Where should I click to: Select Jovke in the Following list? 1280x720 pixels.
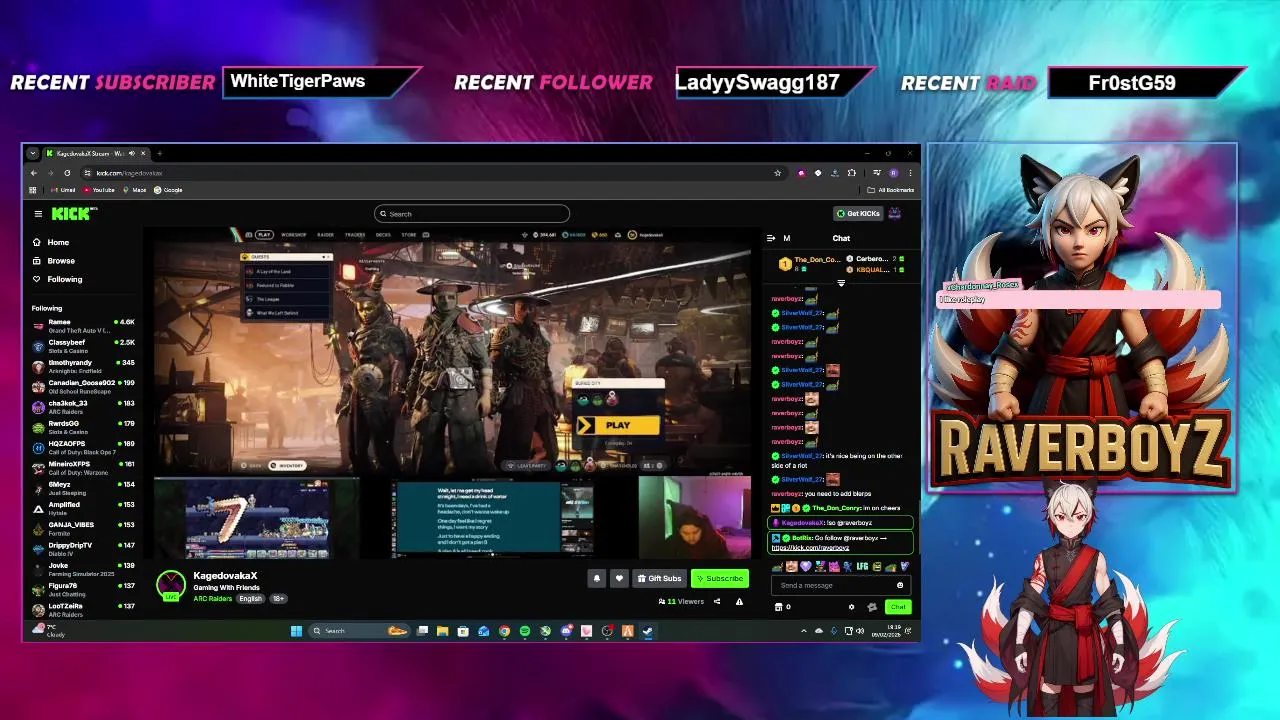coord(84,569)
